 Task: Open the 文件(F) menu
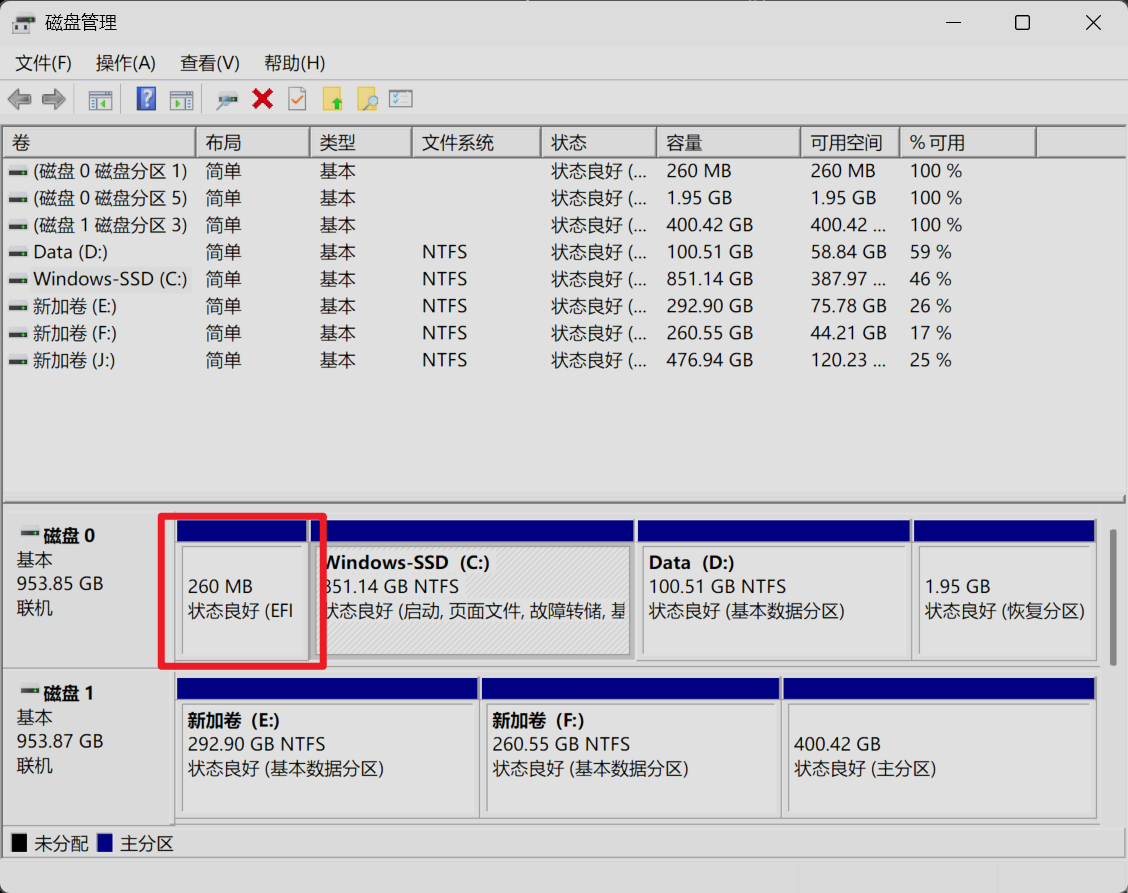pos(43,63)
